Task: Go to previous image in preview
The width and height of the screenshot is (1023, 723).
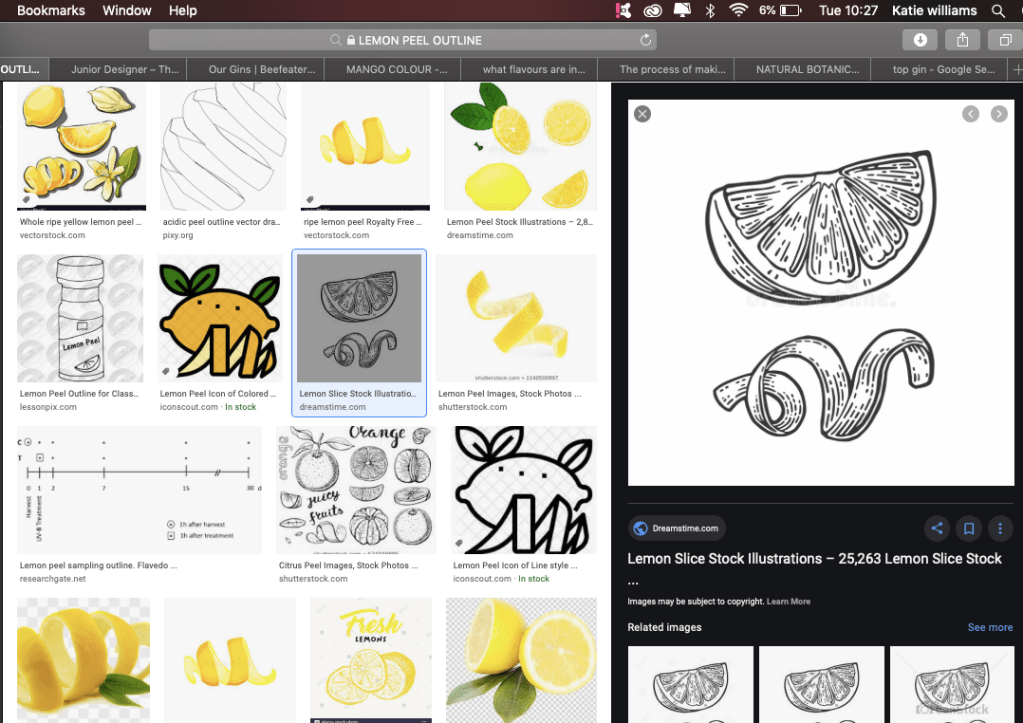Action: pyautogui.click(x=970, y=114)
